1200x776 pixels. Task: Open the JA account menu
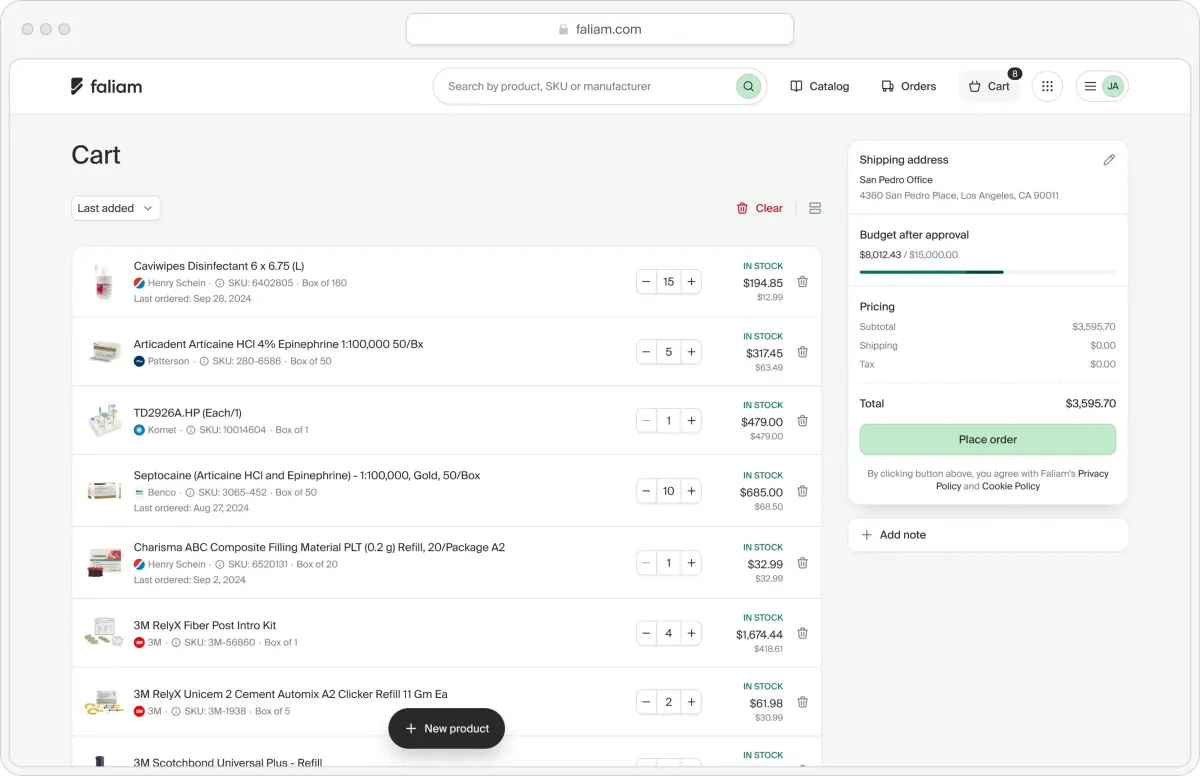pos(1102,86)
